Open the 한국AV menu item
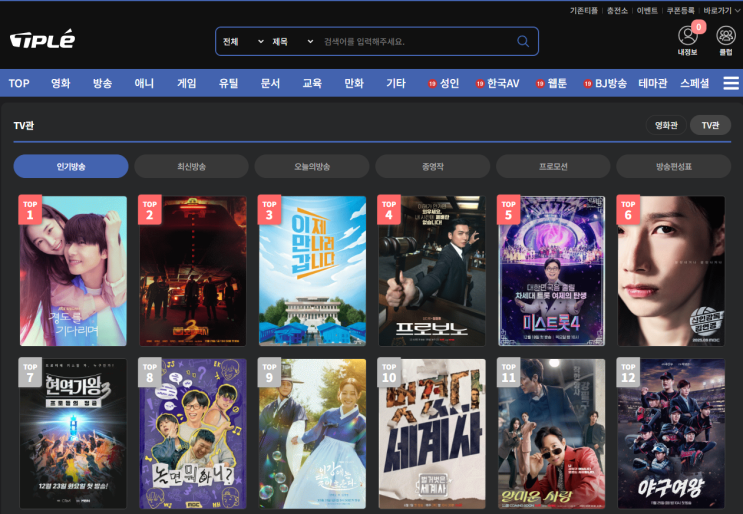This screenshot has height=514, width=743. click(498, 83)
